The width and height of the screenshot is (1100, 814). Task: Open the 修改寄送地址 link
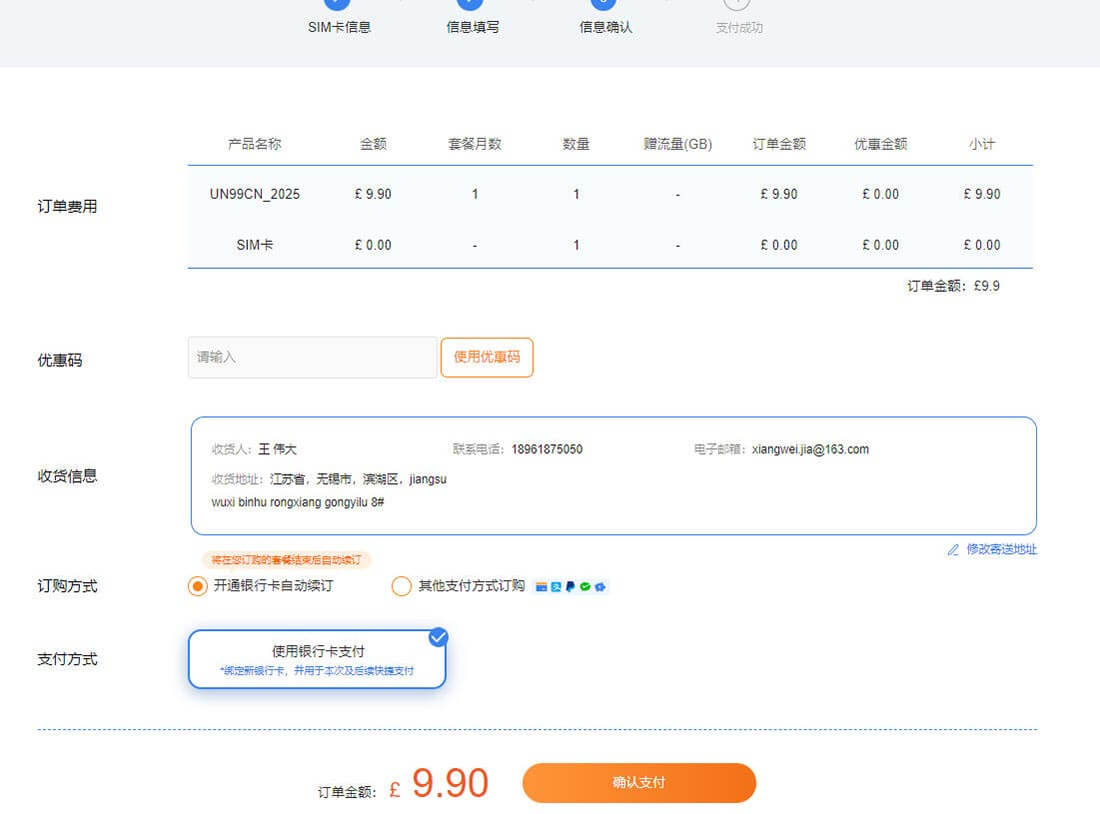tap(1001, 550)
